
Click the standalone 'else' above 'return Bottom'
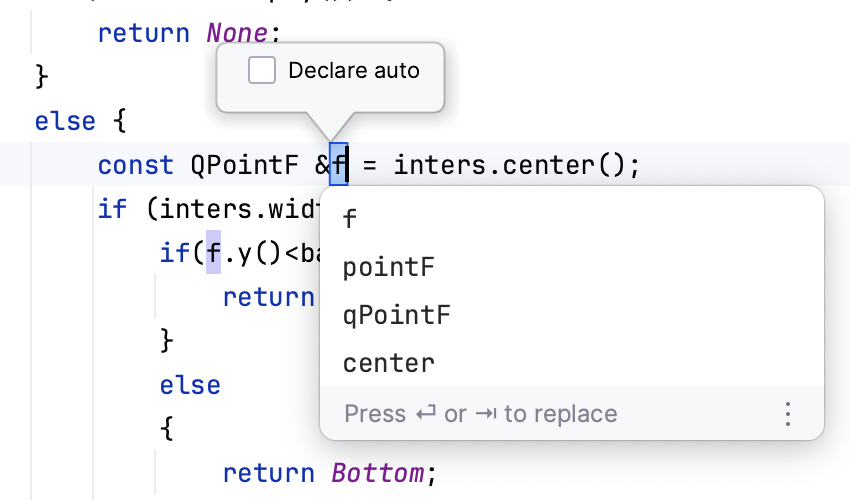[190, 385]
